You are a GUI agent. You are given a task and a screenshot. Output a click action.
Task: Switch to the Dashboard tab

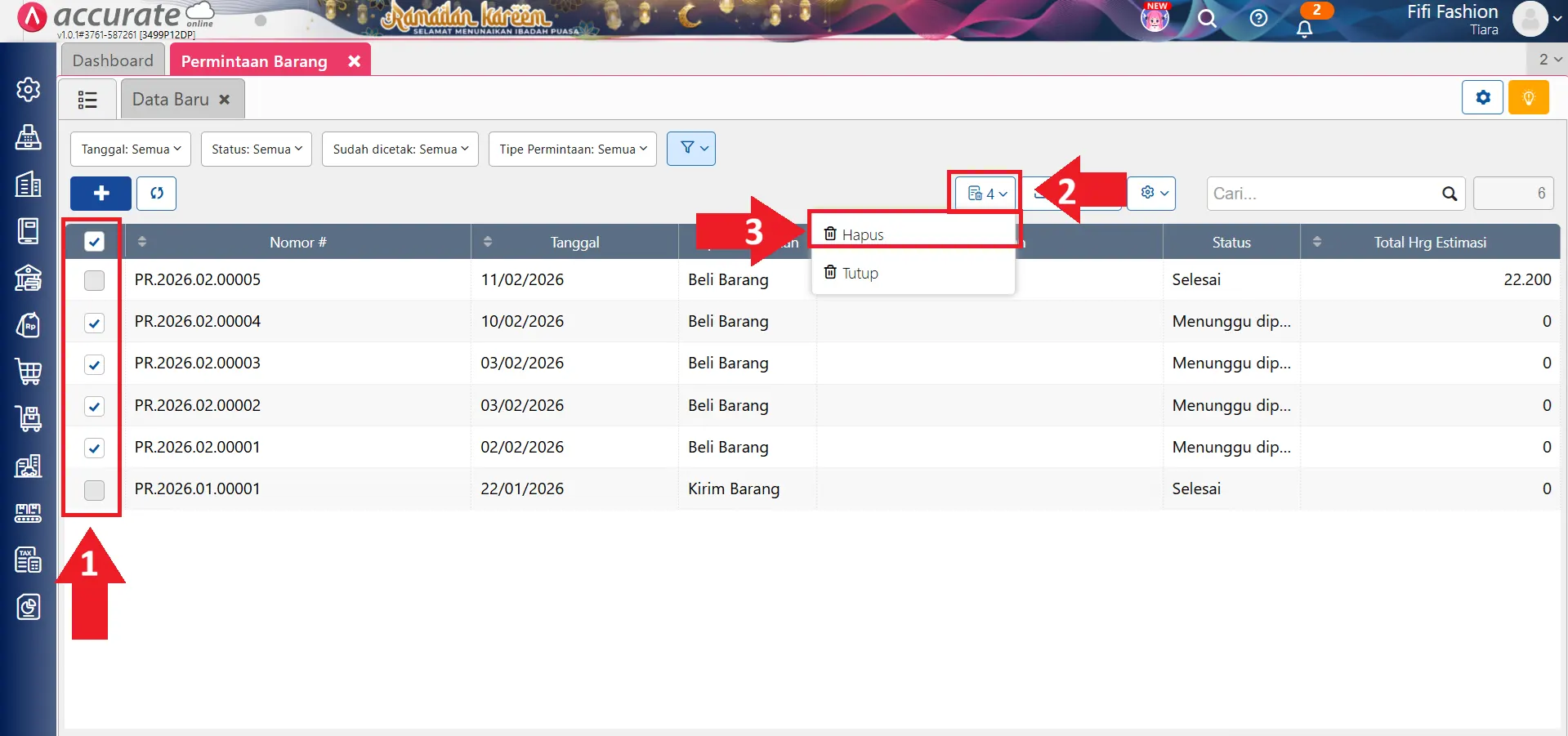[113, 60]
